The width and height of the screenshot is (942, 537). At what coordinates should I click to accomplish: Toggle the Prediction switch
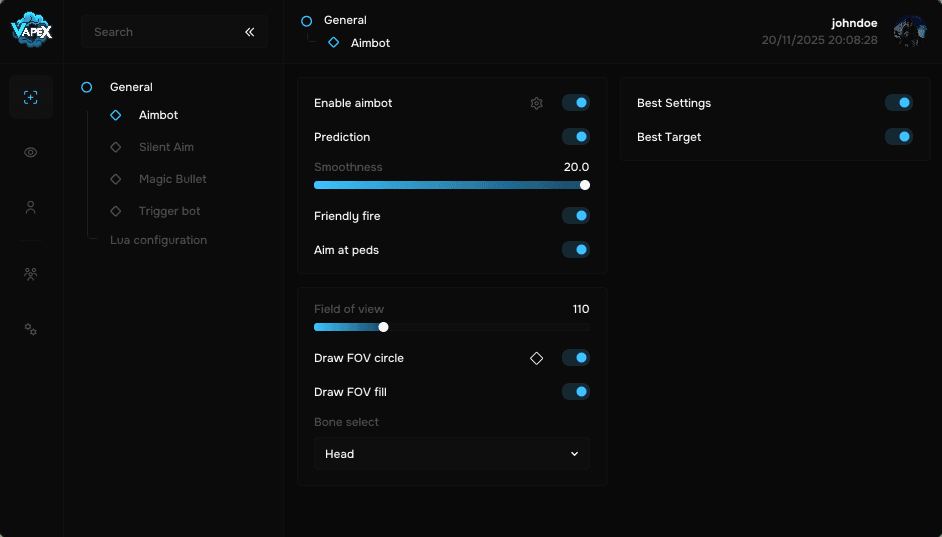[575, 137]
